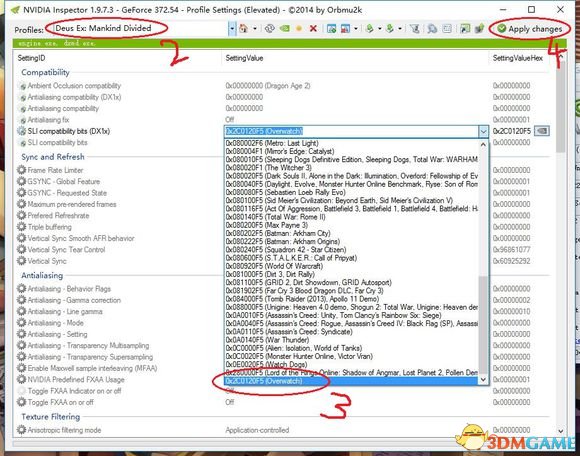Click gear icon beside Frame Rate Limiter
Viewport: 580px width, 456px height.
point(21,170)
